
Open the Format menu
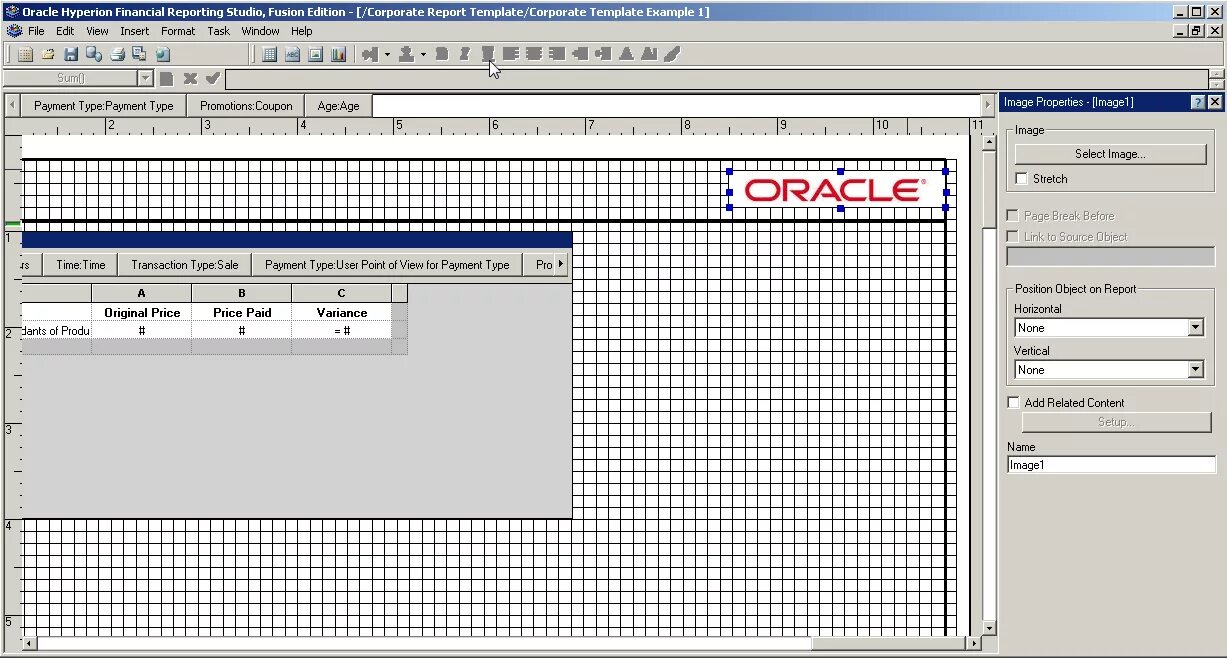pyautogui.click(x=178, y=31)
